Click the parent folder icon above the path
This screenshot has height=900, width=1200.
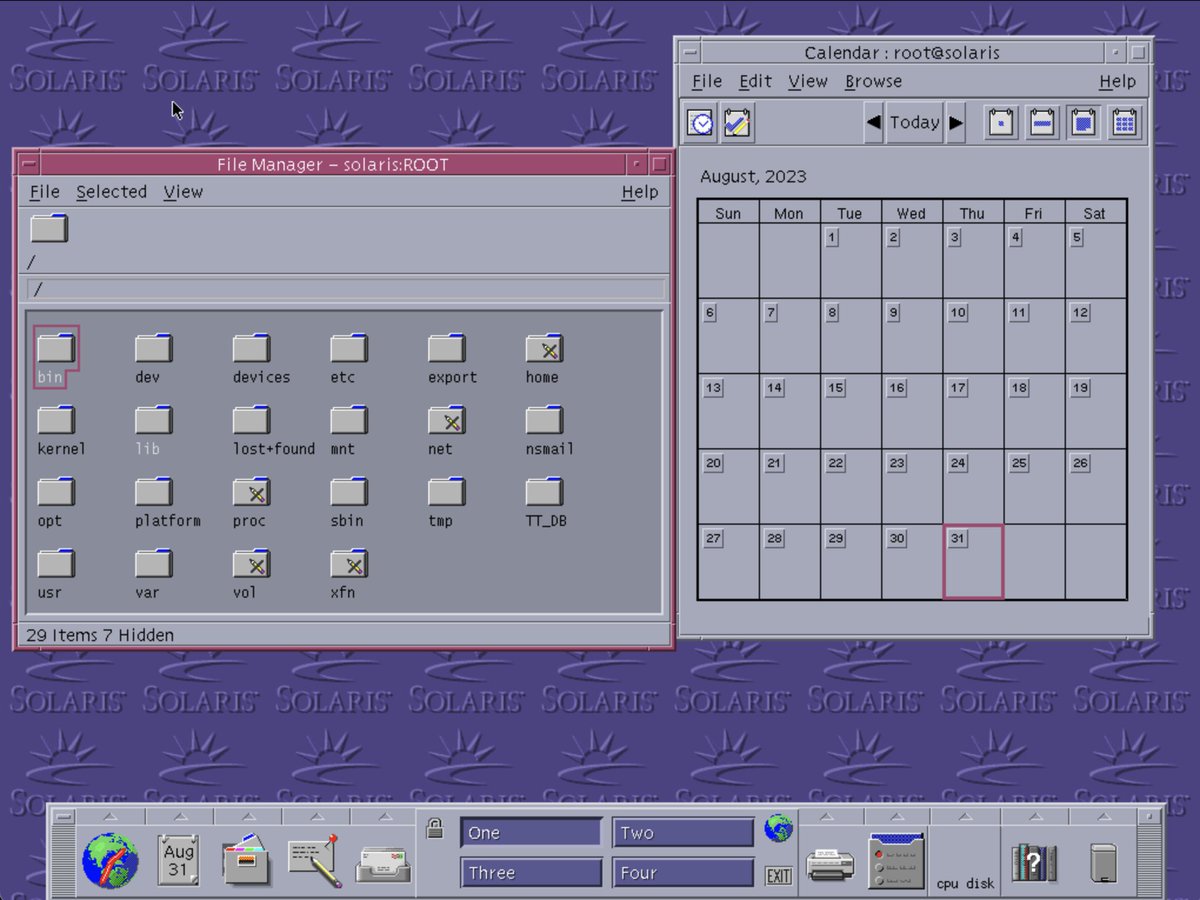(x=49, y=229)
